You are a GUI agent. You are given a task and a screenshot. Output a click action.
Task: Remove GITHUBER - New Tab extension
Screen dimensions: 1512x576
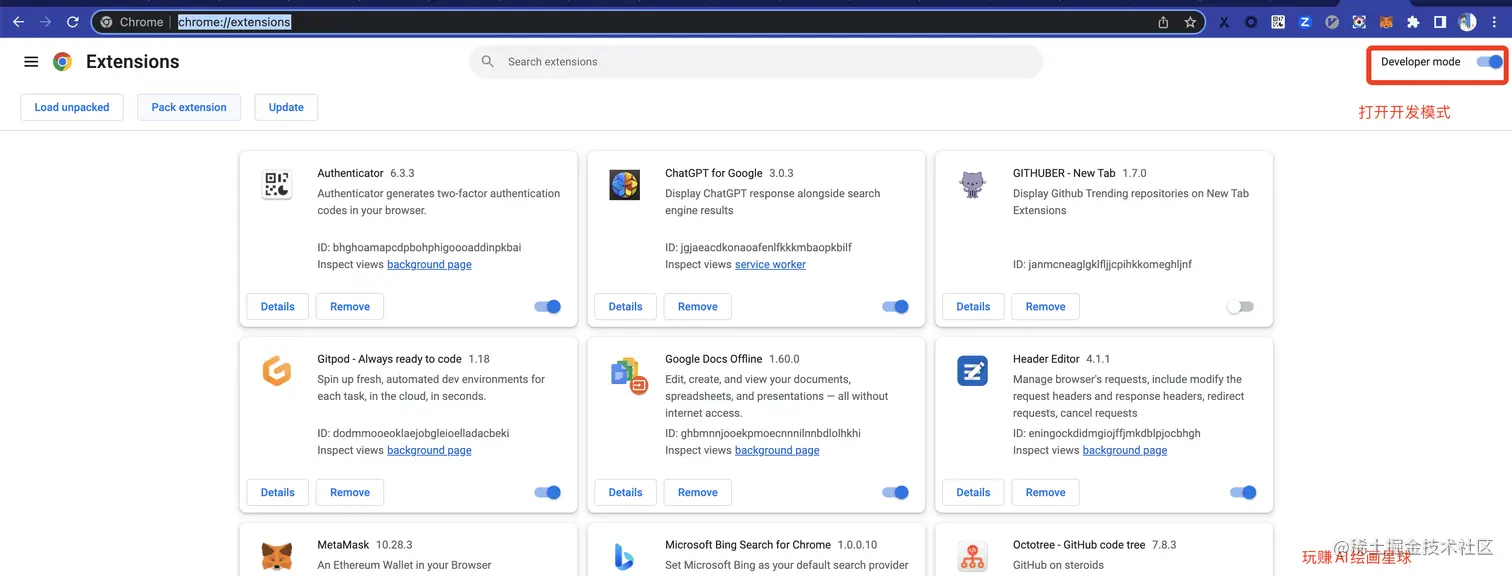click(1045, 307)
